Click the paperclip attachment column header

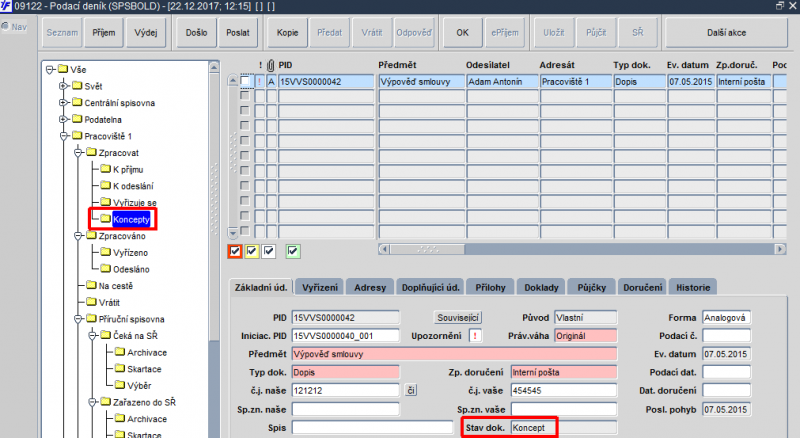coord(270,65)
